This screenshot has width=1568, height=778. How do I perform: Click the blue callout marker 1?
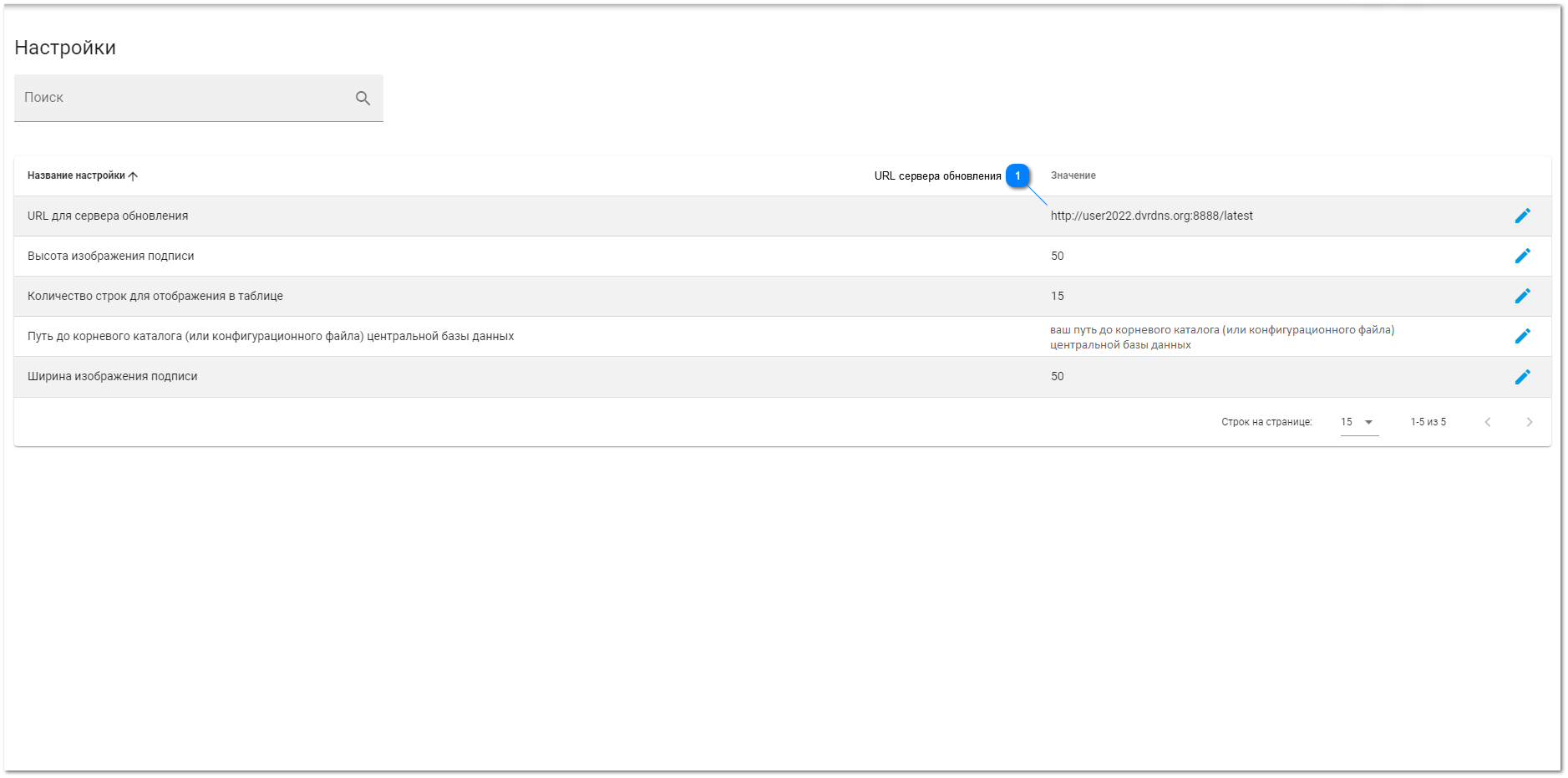(1017, 175)
